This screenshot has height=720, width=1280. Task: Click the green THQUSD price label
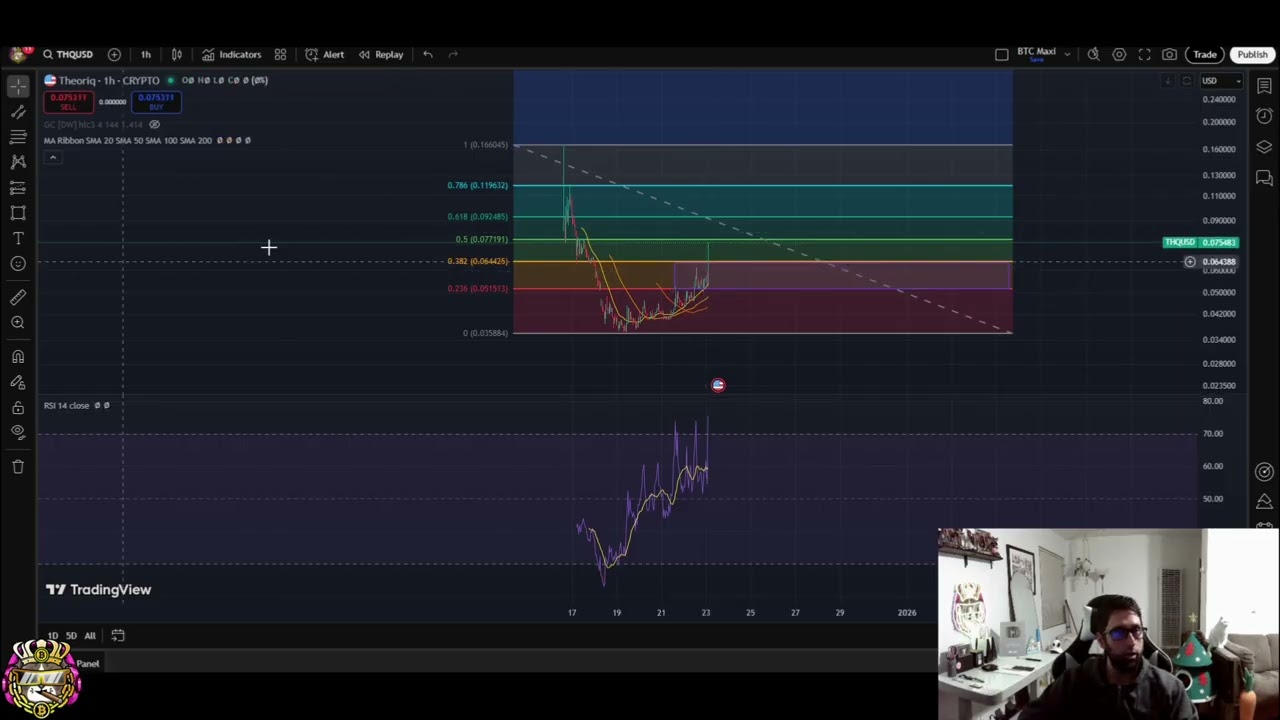point(1201,242)
